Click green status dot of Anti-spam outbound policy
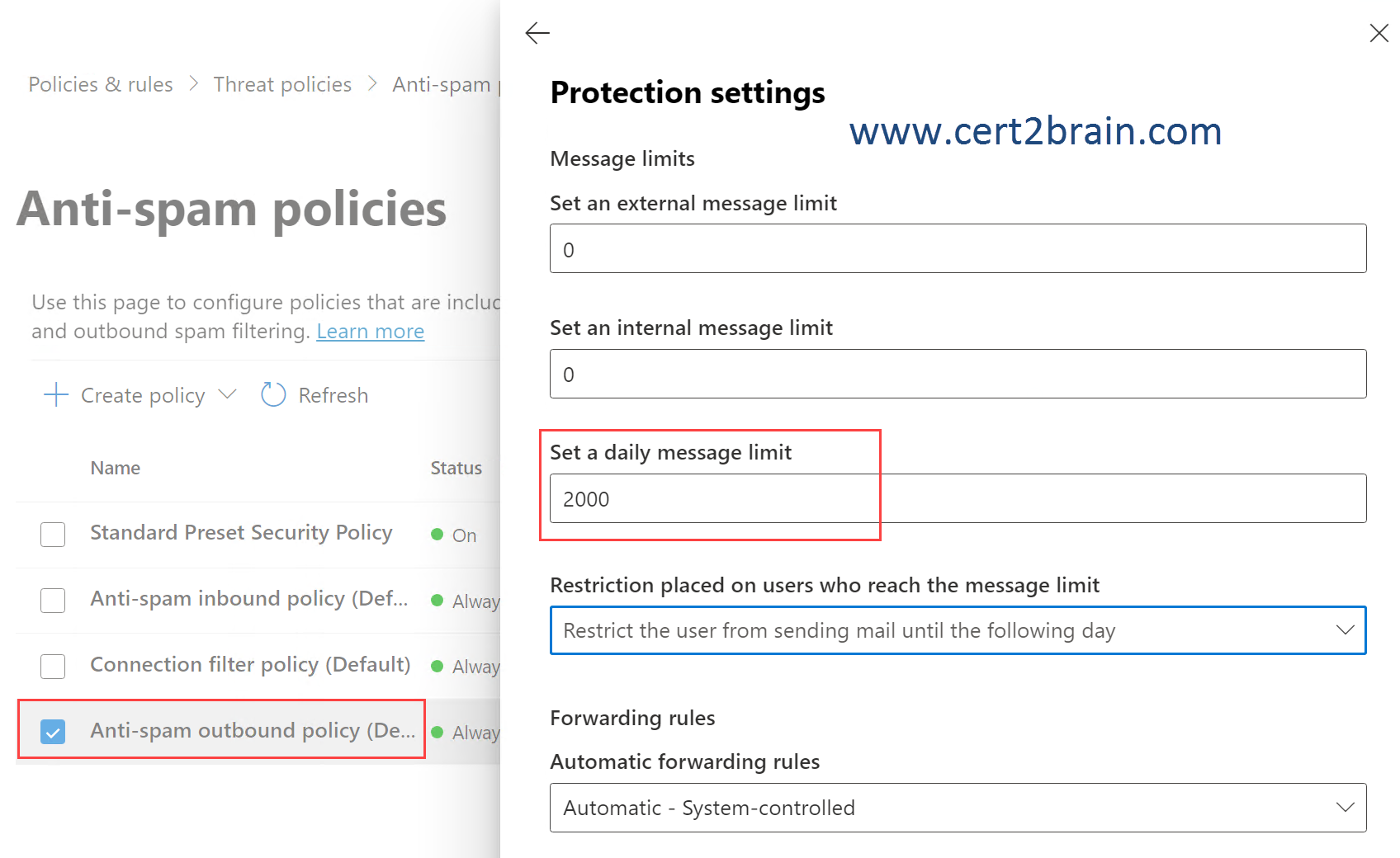1400x858 pixels. tap(437, 732)
